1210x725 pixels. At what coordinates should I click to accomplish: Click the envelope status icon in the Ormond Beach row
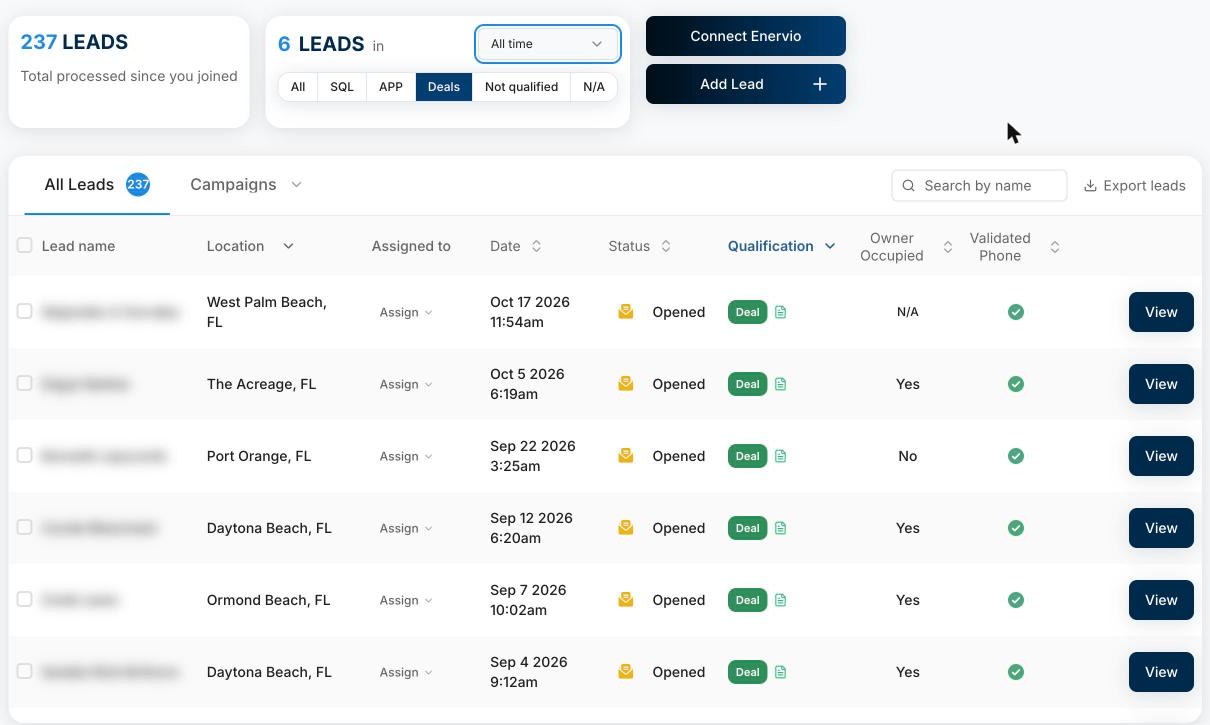(x=626, y=600)
